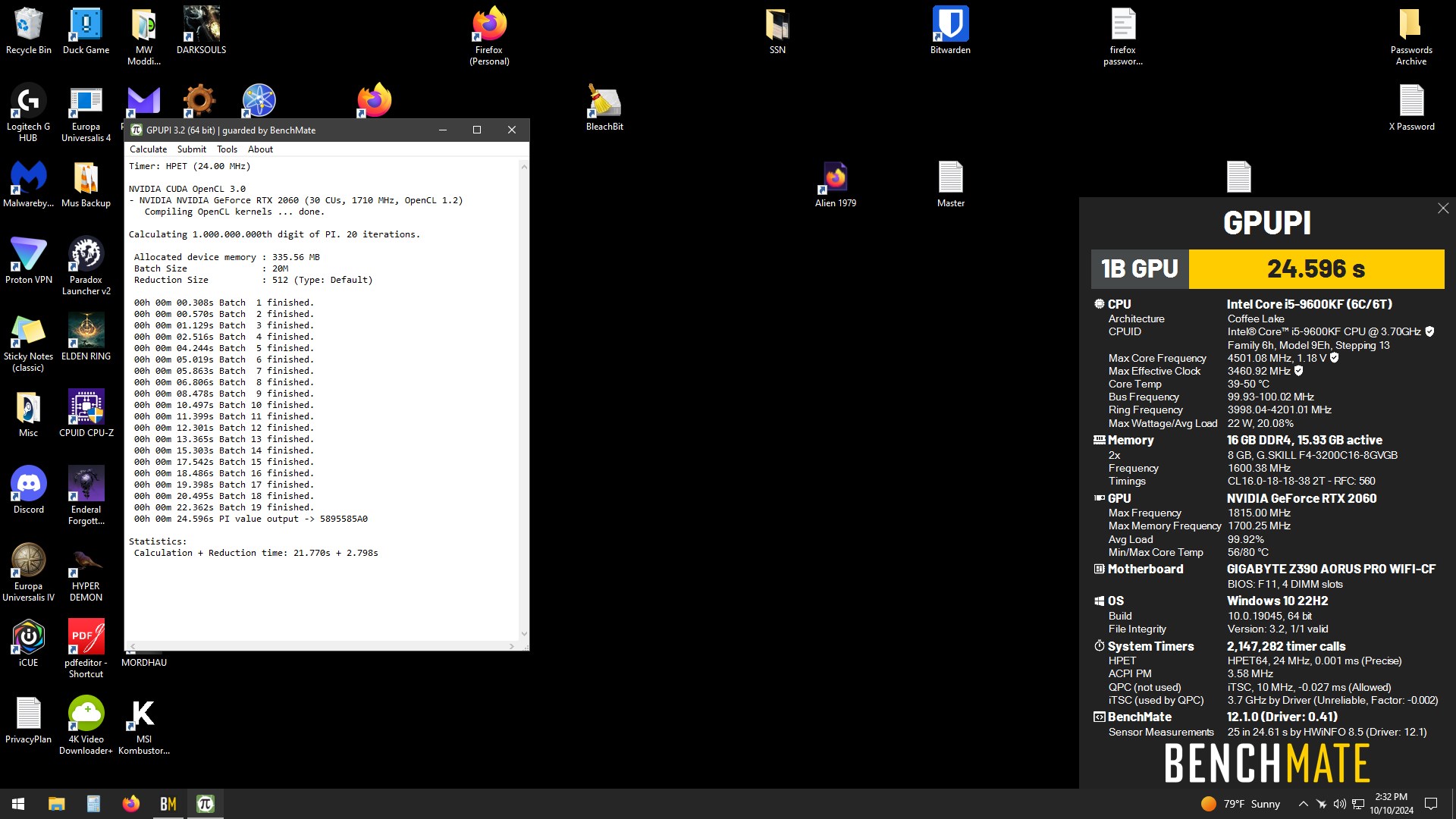Viewport: 1456px width, 819px height.
Task: Open the firefox passwords text file
Action: (1123, 36)
